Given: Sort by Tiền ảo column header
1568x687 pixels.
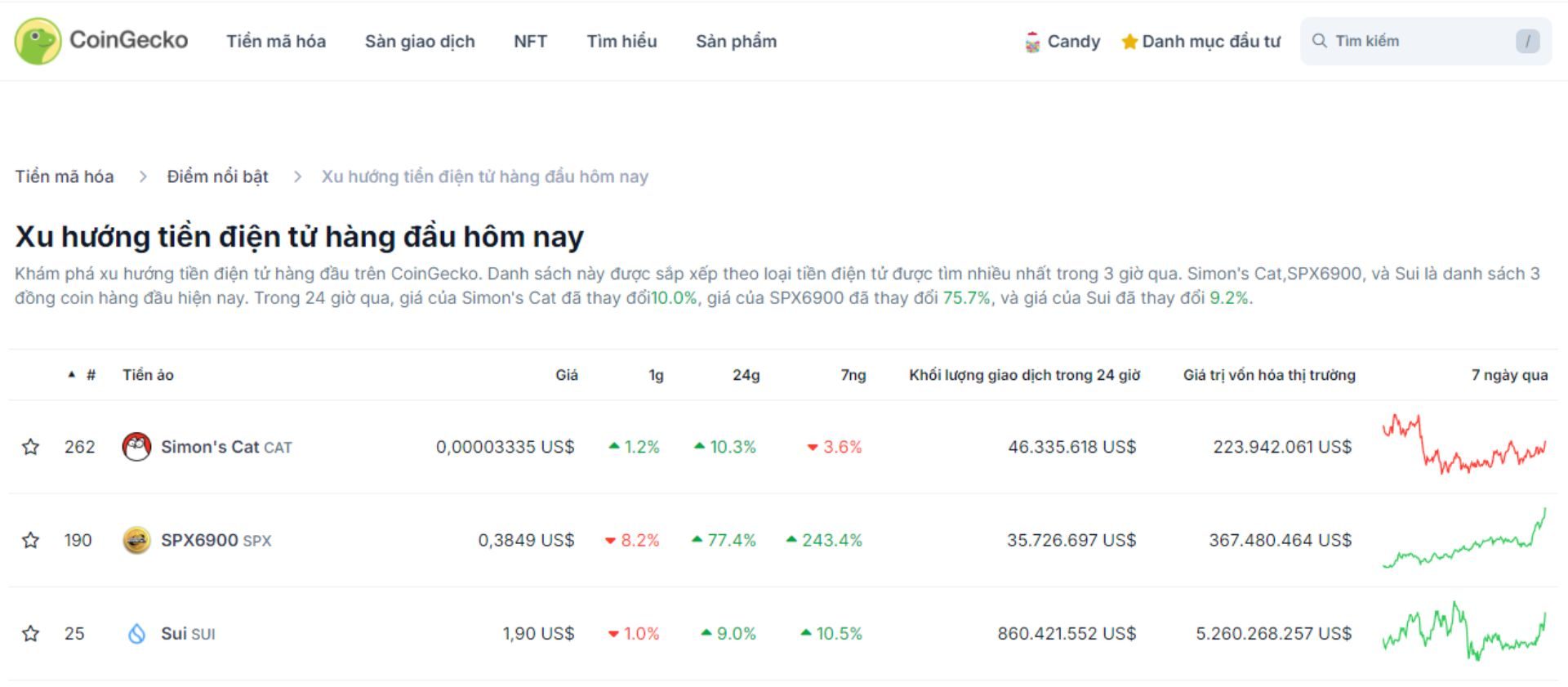Looking at the screenshot, I should point(148,375).
